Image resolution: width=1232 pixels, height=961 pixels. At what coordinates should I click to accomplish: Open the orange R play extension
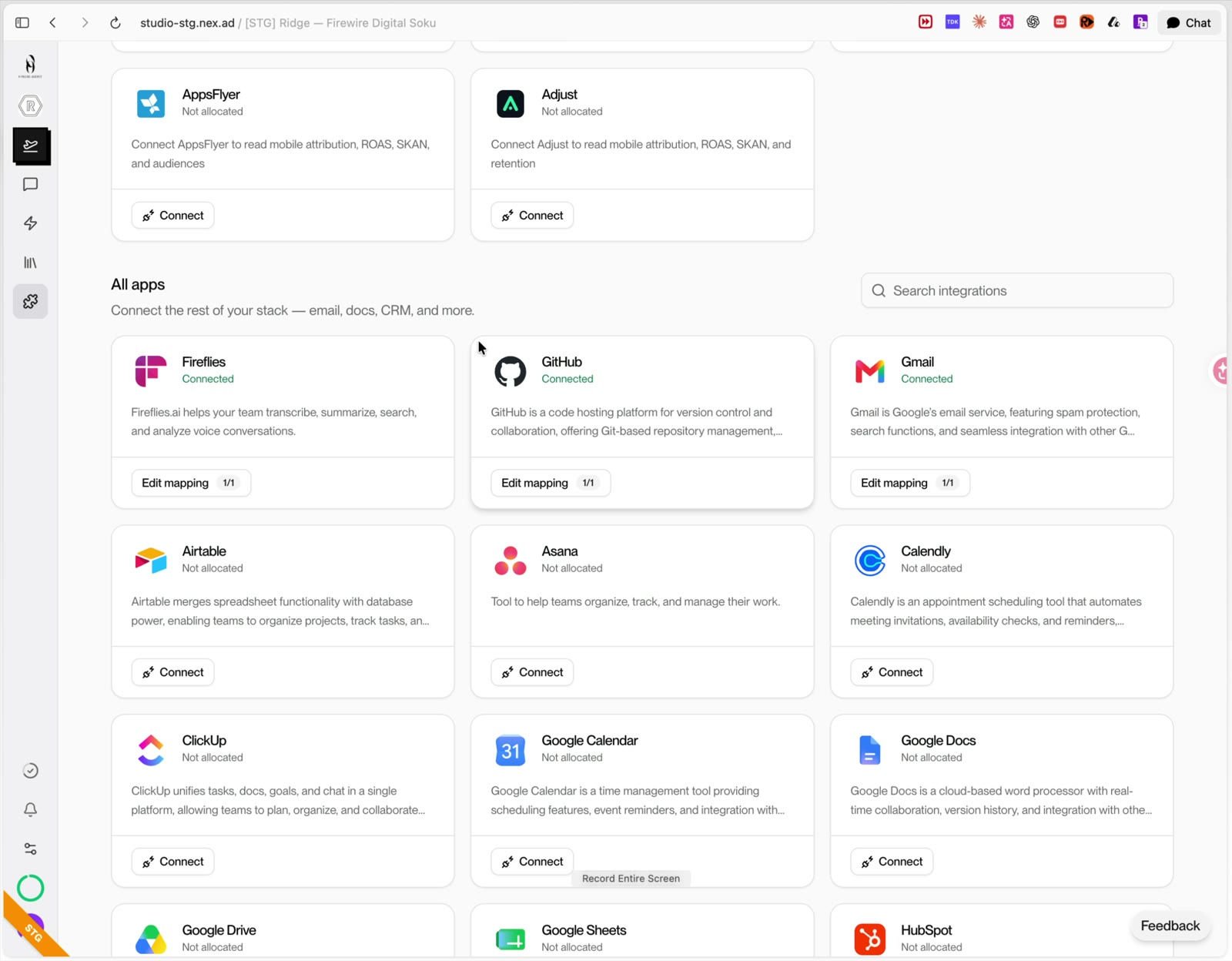point(1086,22)
